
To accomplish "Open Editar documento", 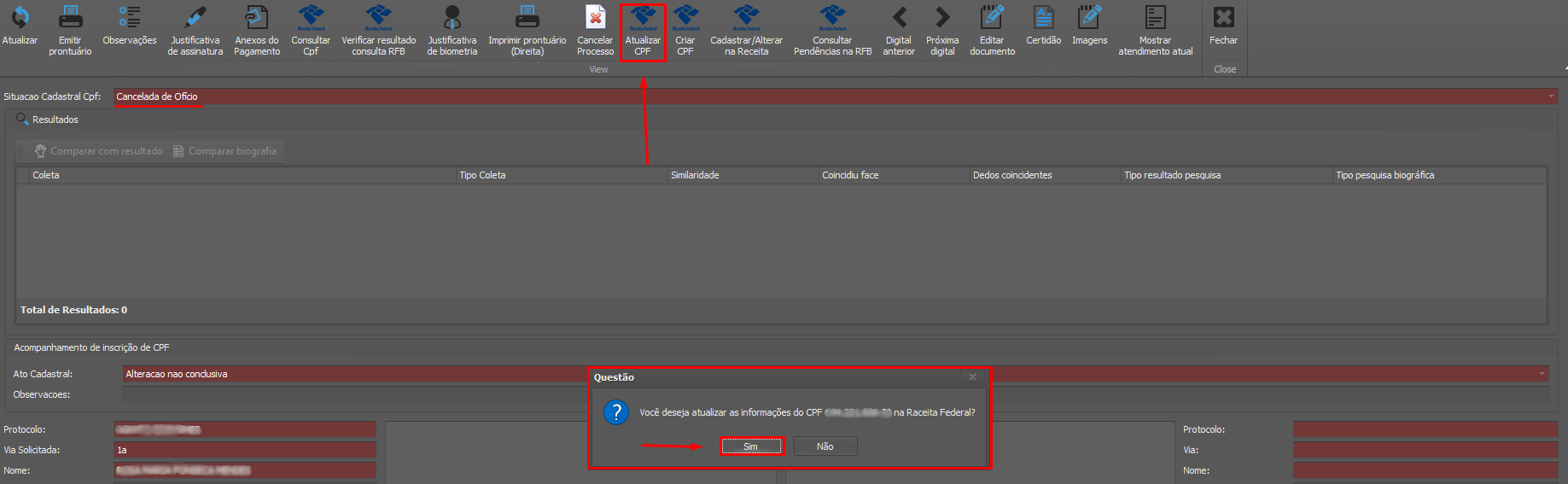I will coord(993,30).
